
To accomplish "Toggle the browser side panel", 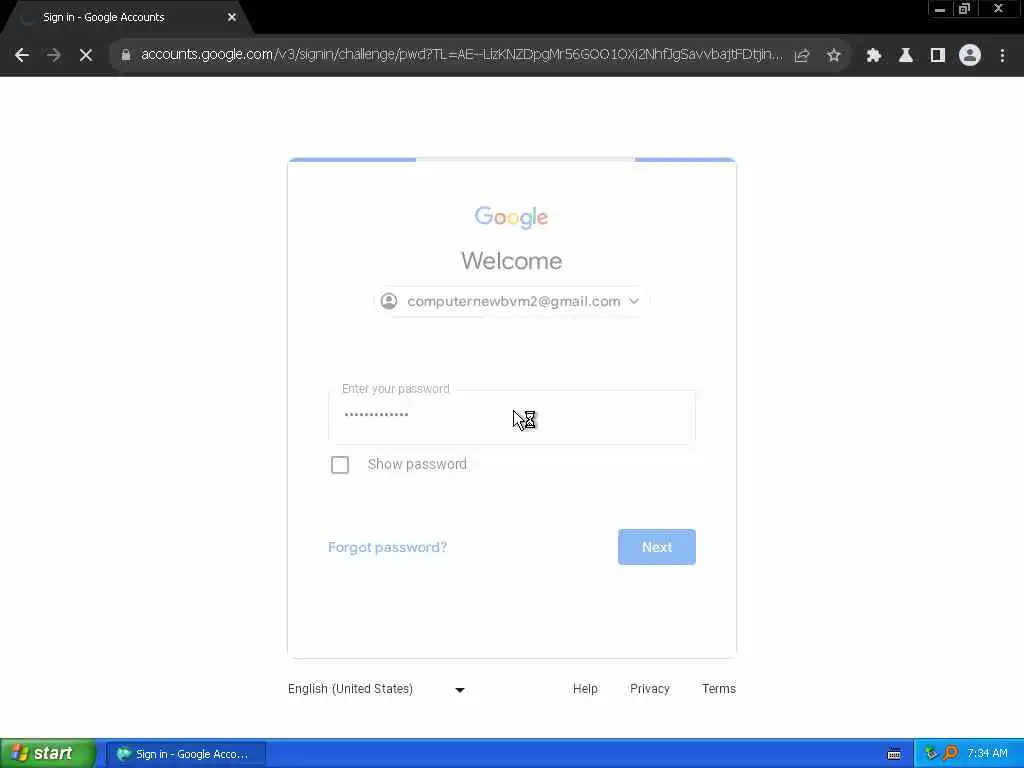I will (937, 56).
